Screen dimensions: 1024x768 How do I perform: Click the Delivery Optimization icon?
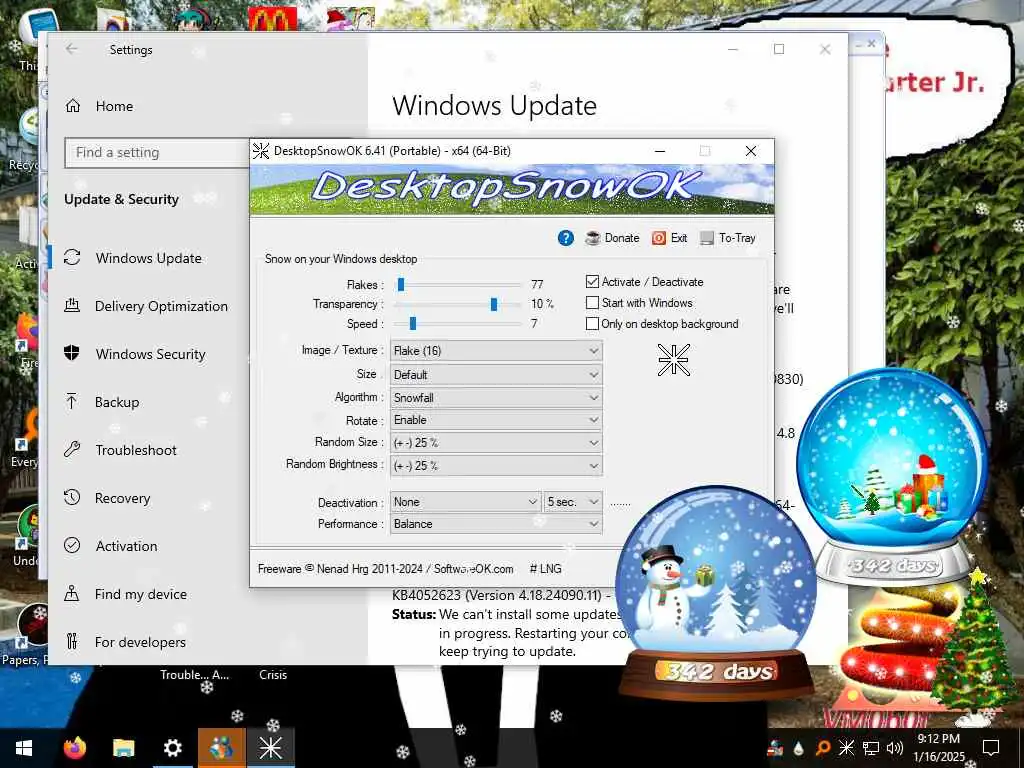[72, 305]
